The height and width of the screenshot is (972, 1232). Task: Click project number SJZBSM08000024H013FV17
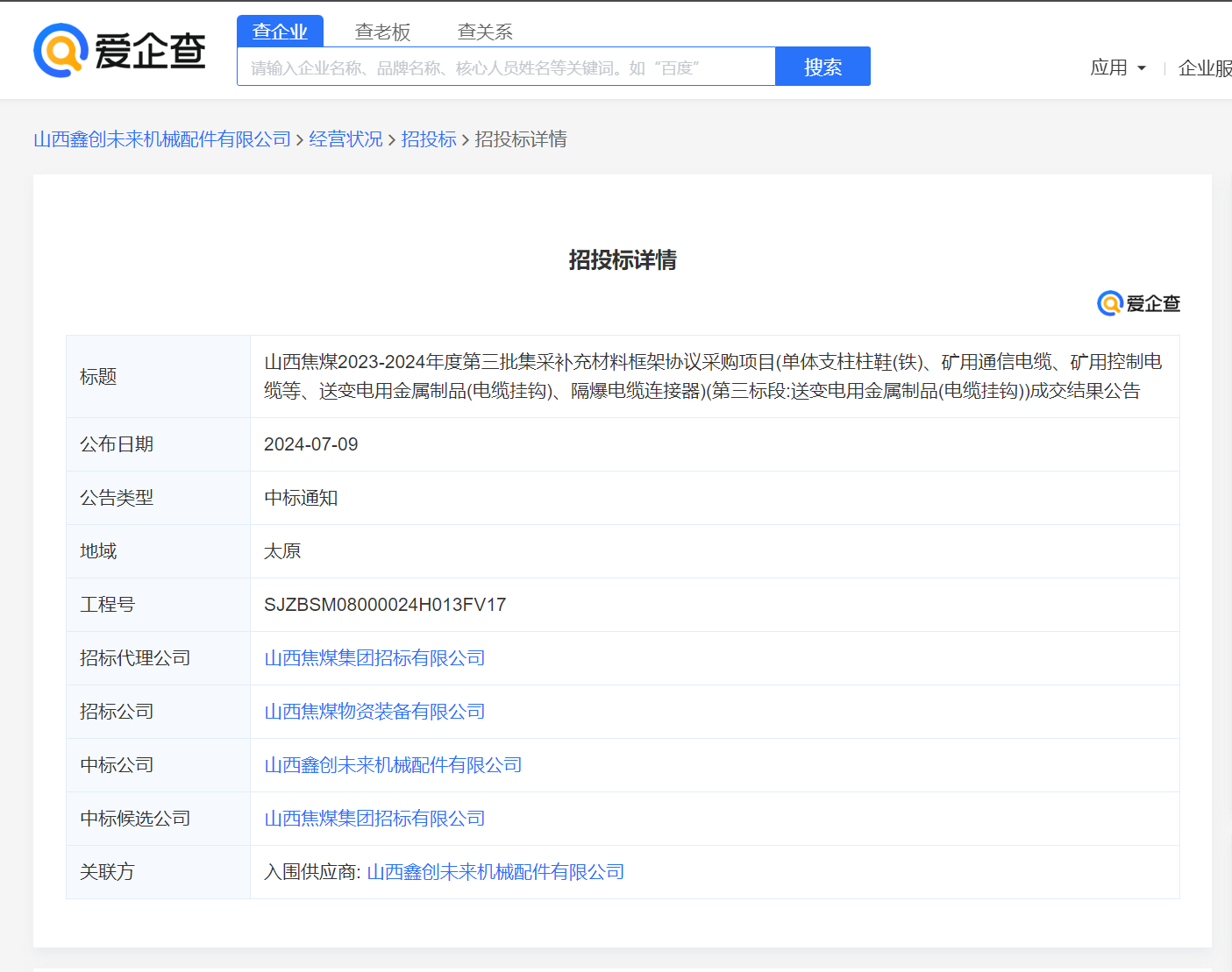385,605
